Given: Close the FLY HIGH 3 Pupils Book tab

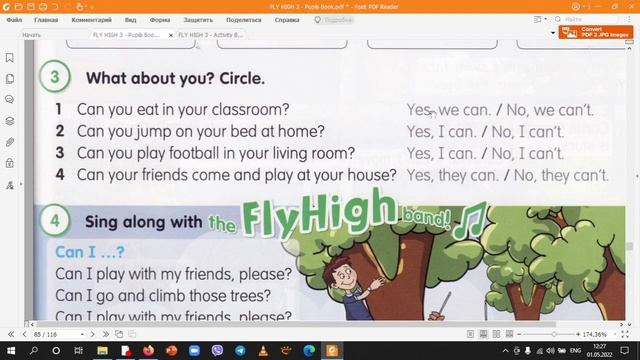Looking at the screenshot, I should pyautogui.click(x=171, y=35).
